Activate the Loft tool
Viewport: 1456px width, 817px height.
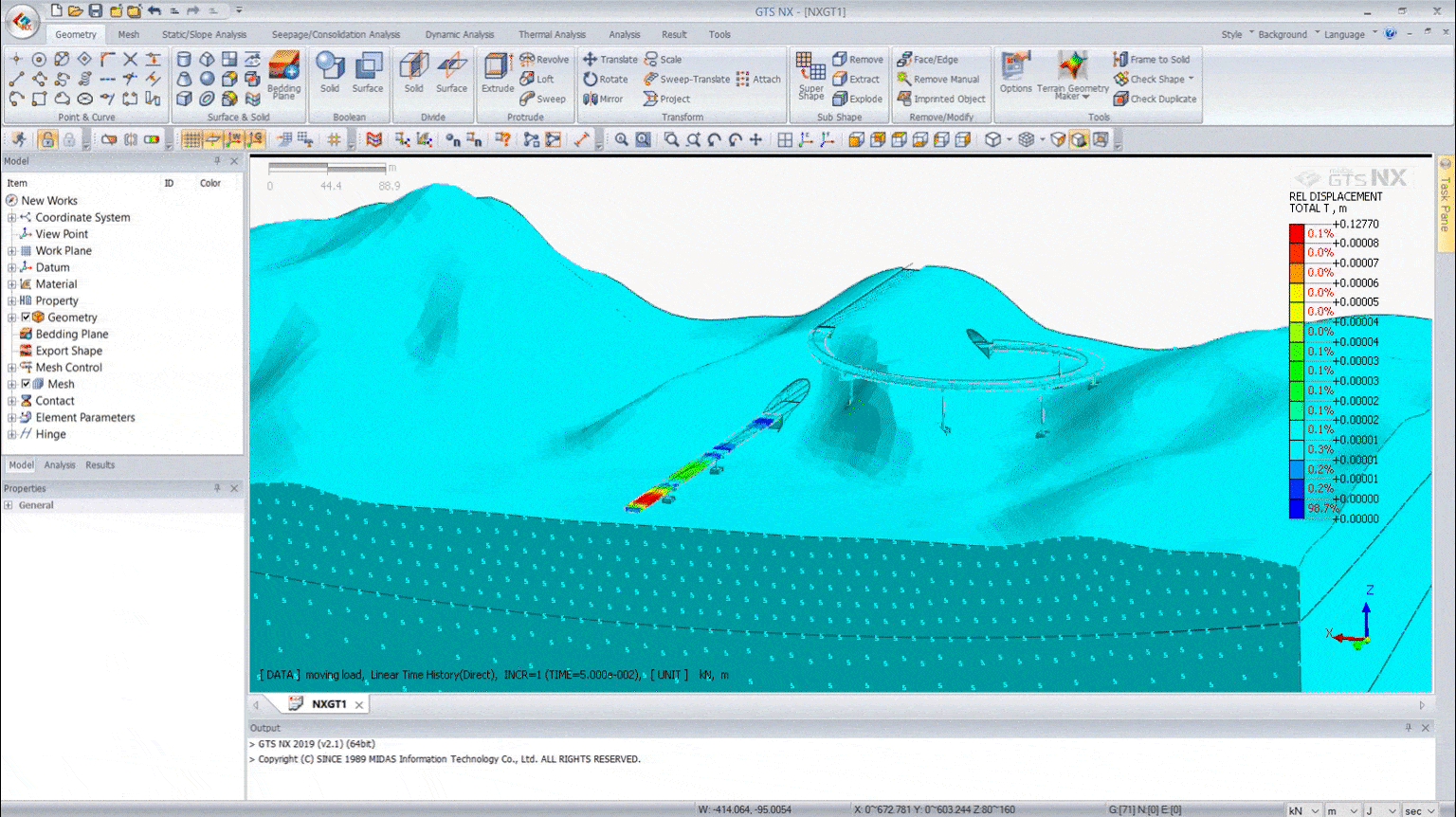coord(537,79)
